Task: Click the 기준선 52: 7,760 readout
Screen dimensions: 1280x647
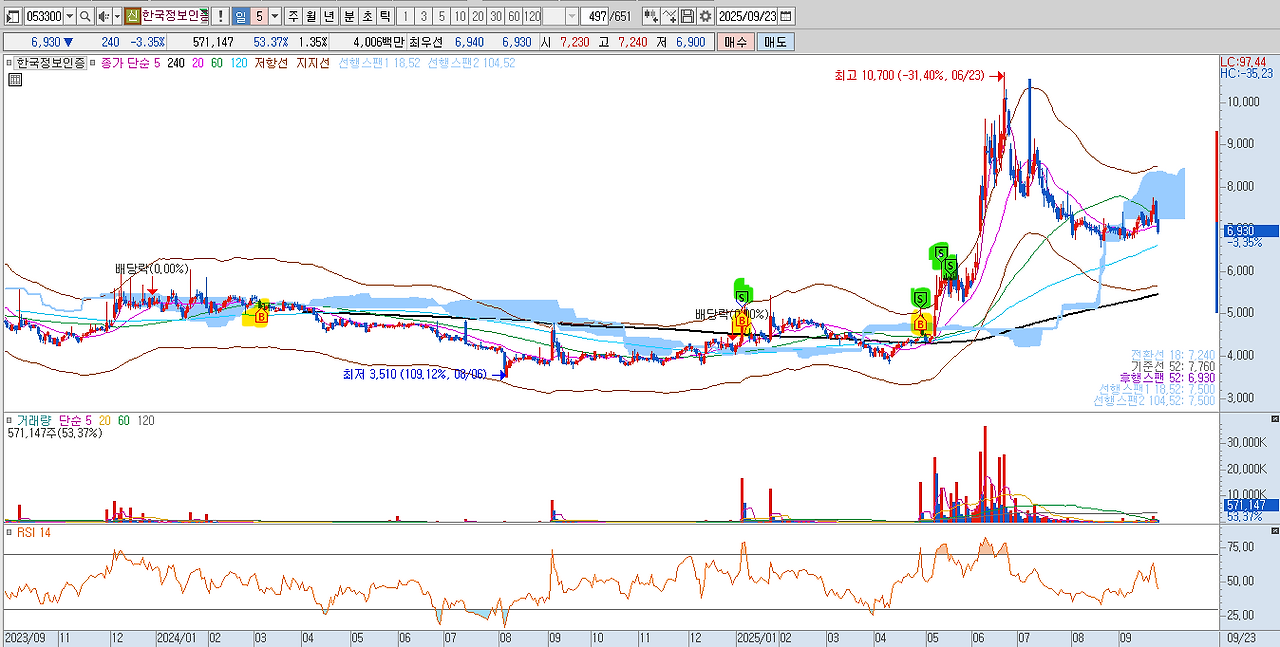Action: point(1173,367)
